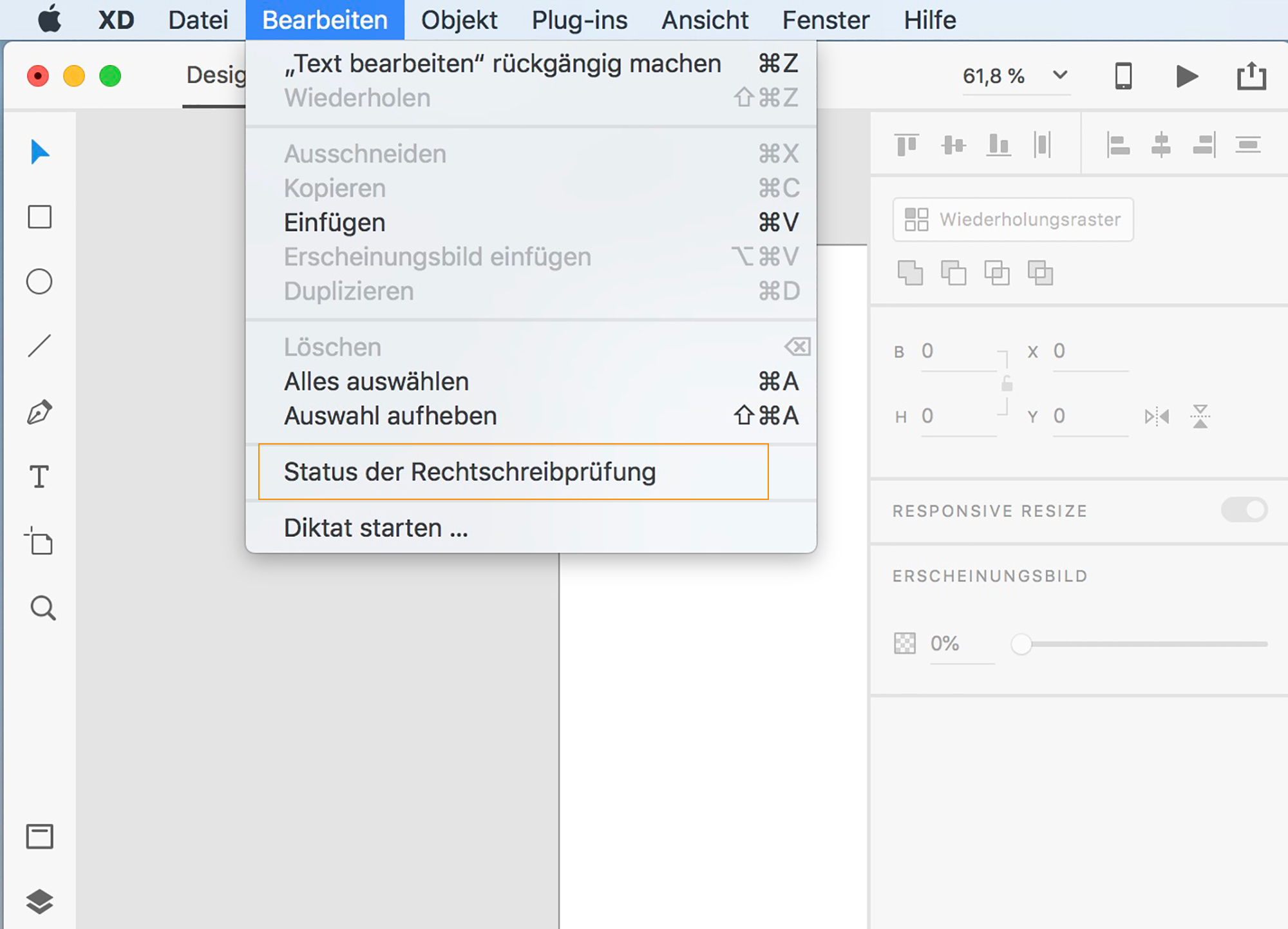
Task: Open the 61,8 % zoom dropdown
Action: click(1060, 75)
